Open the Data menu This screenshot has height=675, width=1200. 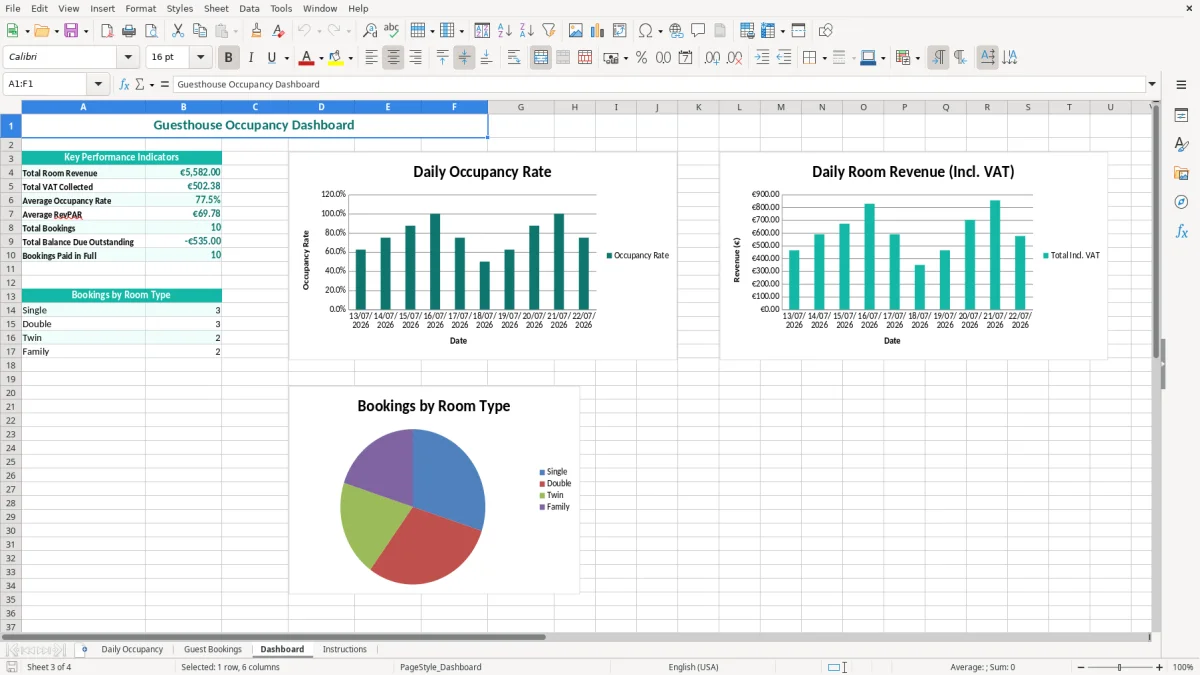(249, 8)
